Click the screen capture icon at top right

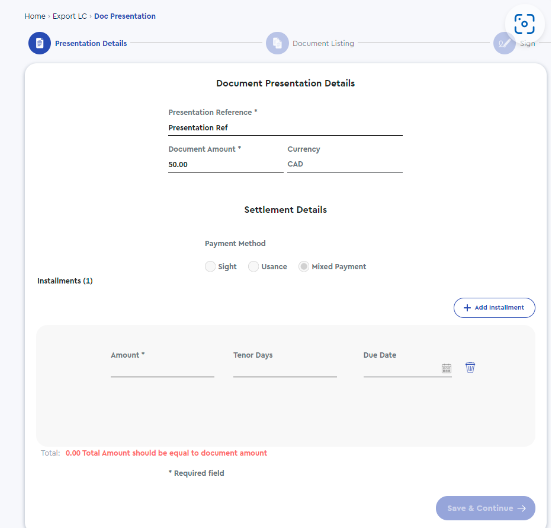pos(524,24)
